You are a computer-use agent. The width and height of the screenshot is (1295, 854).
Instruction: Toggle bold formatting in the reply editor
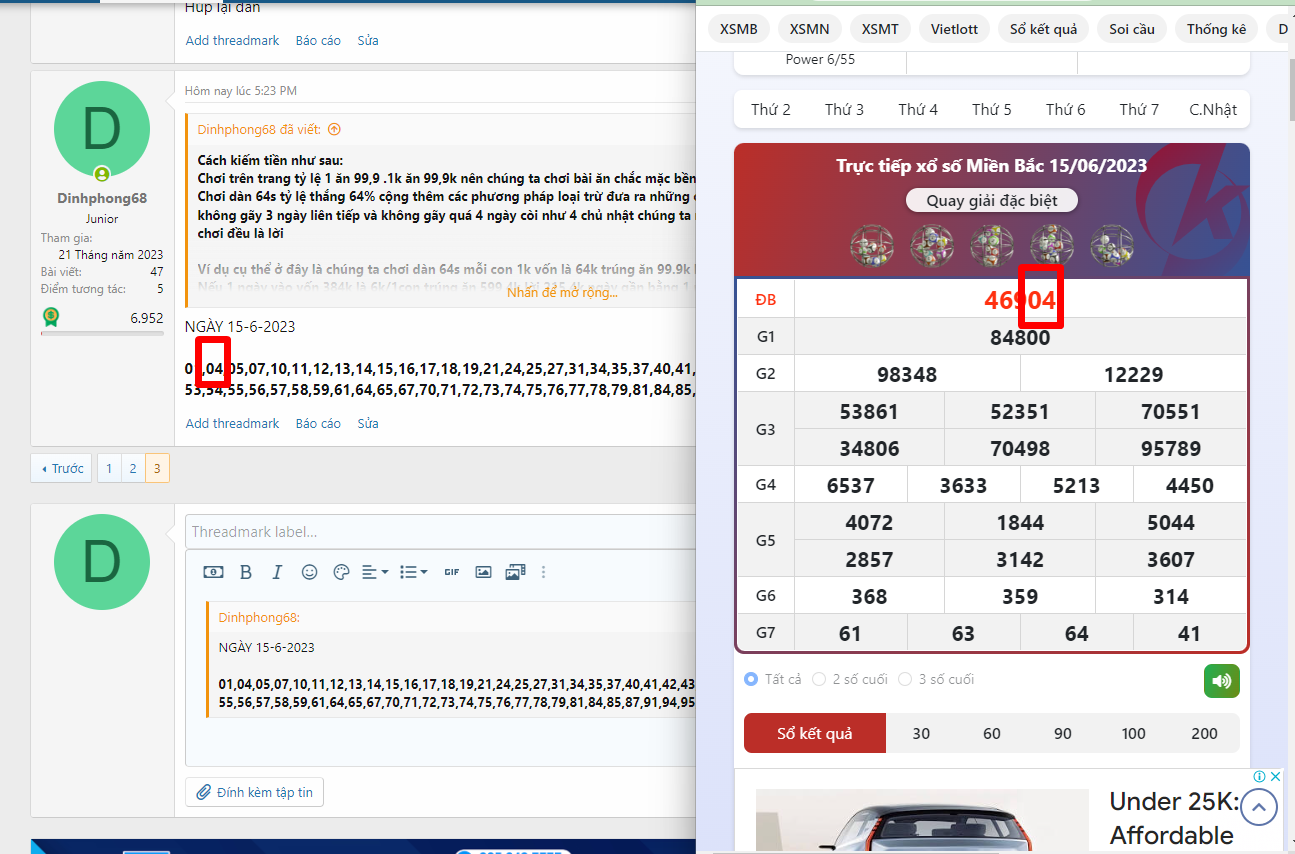tap(246, 572)
